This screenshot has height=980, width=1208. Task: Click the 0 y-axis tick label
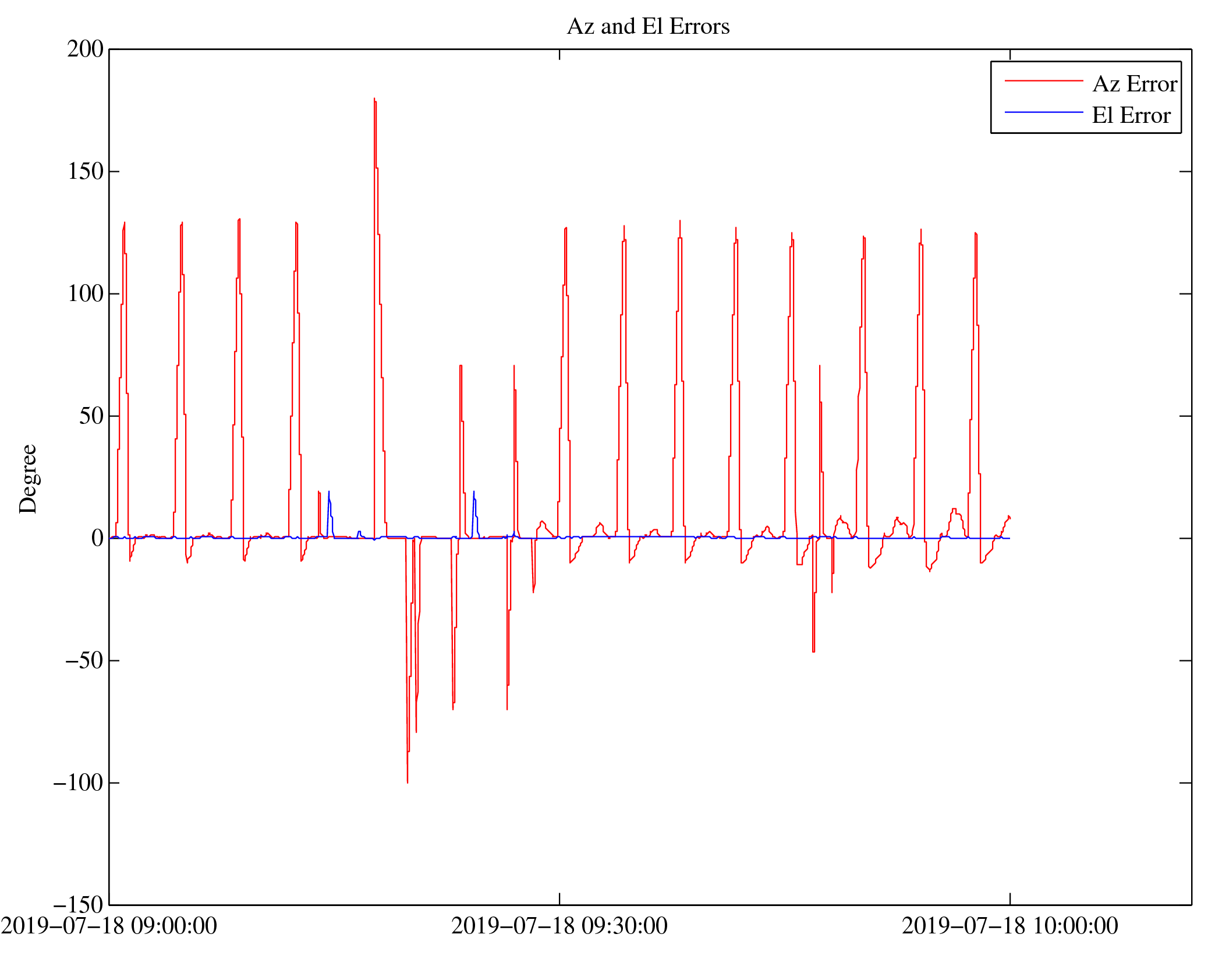tap(97, 539)
